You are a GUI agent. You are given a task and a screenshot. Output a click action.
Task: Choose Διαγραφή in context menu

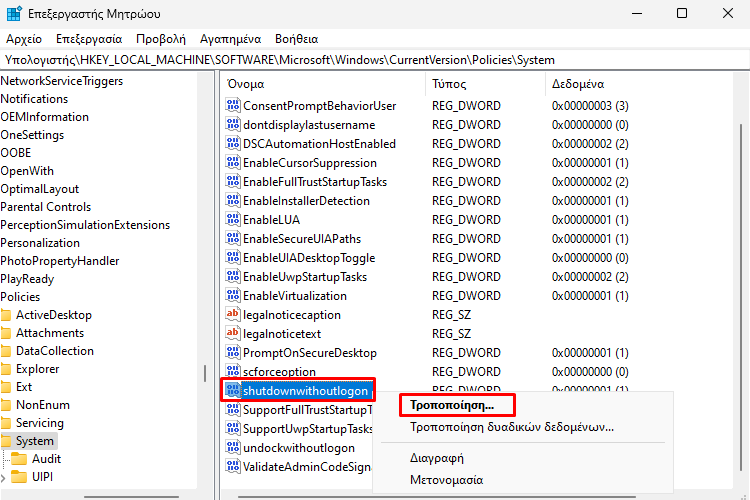437,458
